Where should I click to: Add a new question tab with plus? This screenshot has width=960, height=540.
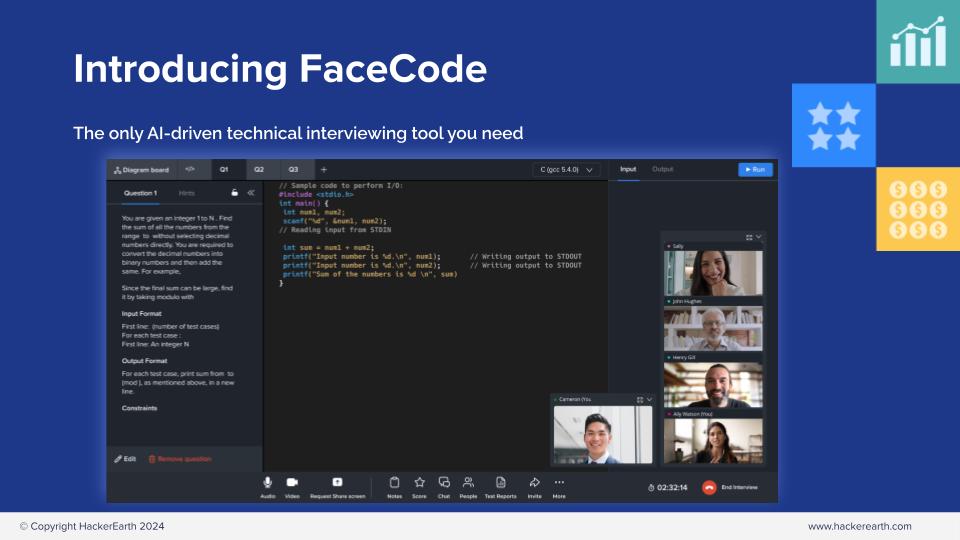click(323, 170)
